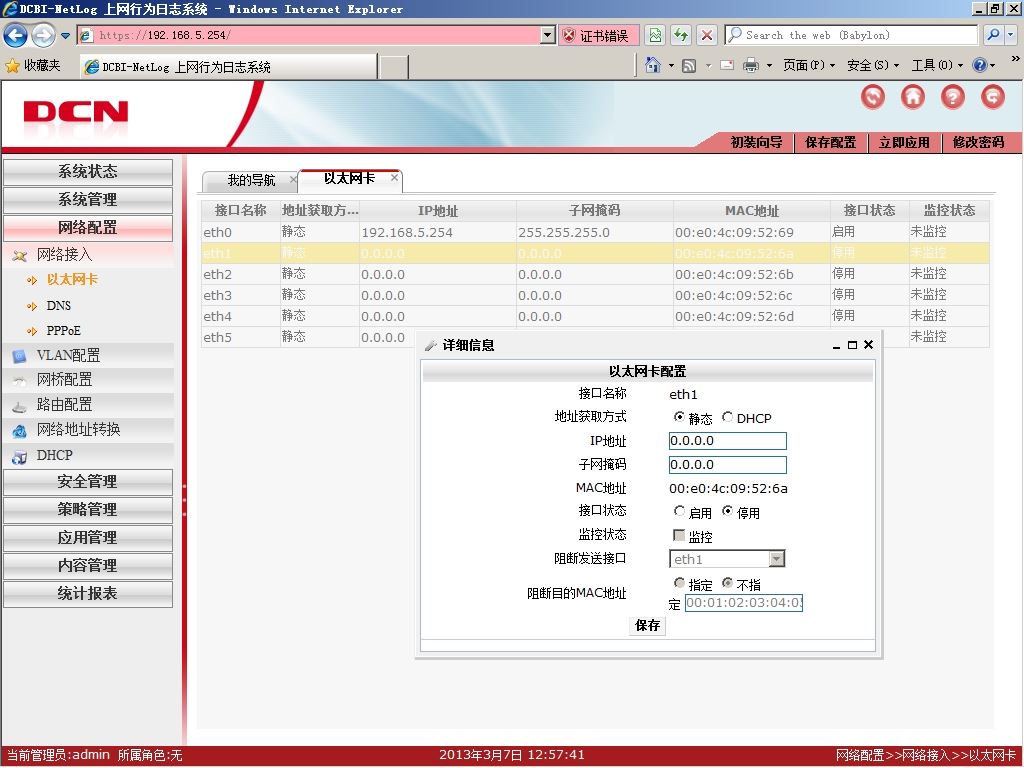1024x768 pixels.
Task: Open VLAN配置 in the sidebar
Action: coord(68,355)
